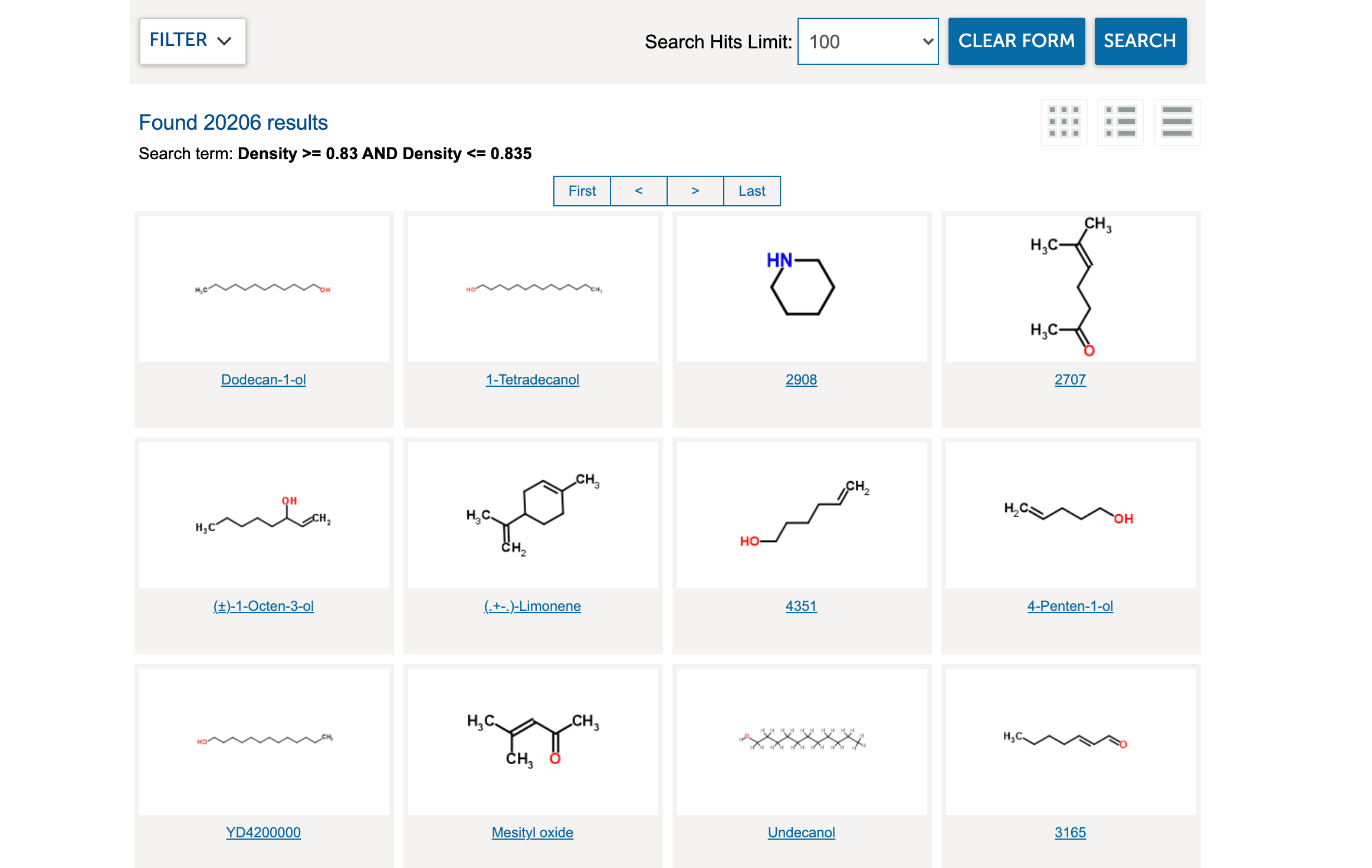1372x868 pixels.
Task: Click the structure image for compound 4351
Action: coord(802,515)
